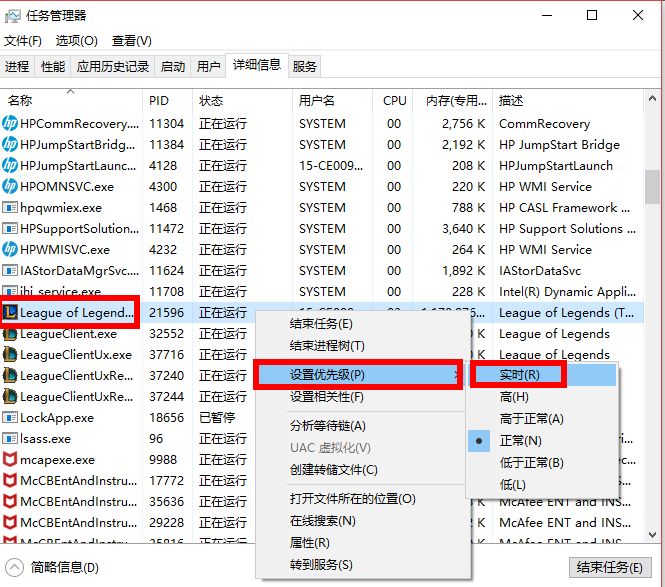The width and height of the screenshot is (665, 587).
Task: Choose 属性(R) in context menu
Action: coord(363,543)
